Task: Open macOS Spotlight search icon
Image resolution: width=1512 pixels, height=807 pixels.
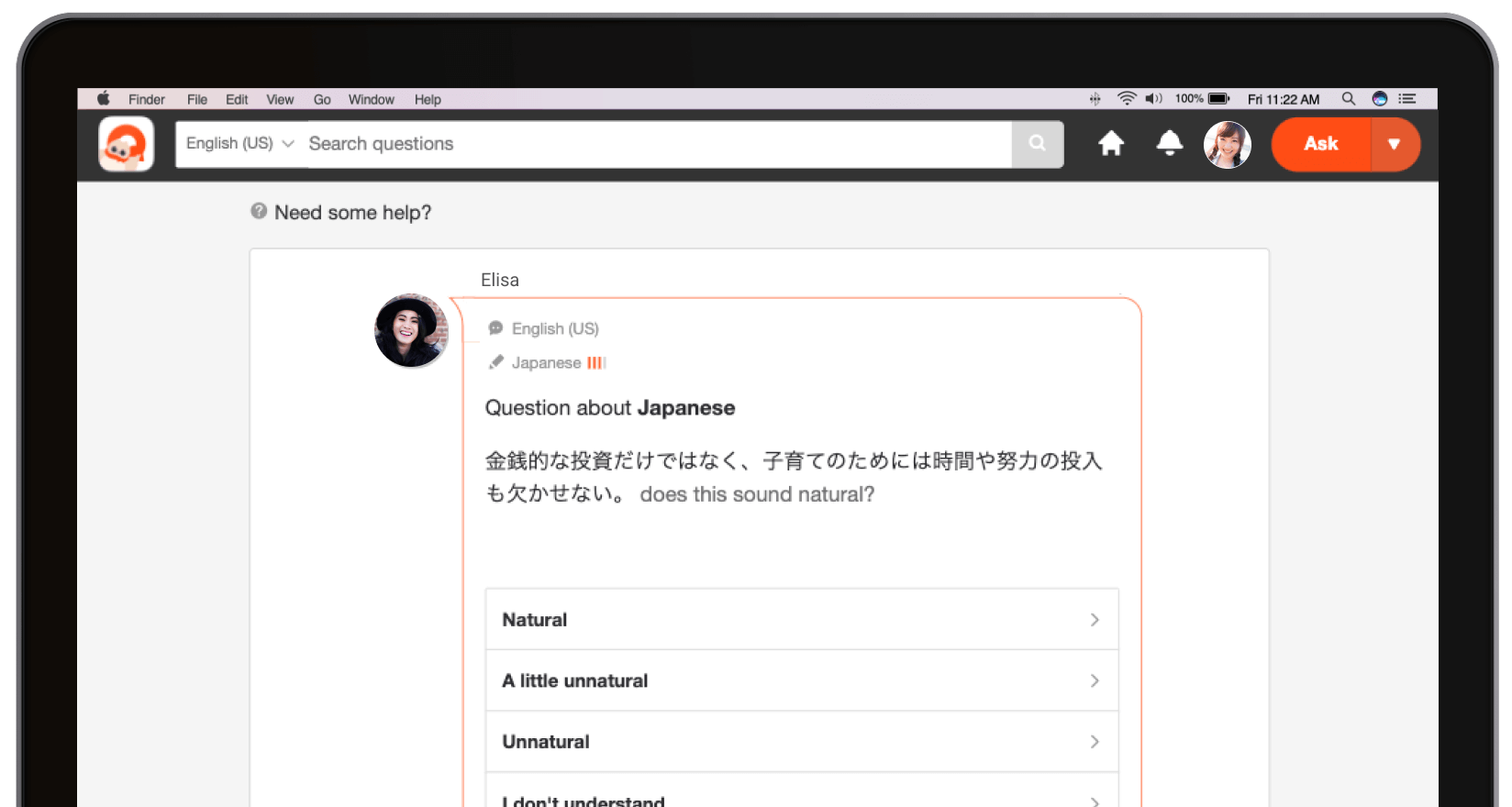Action: [x=1348, y=99]
